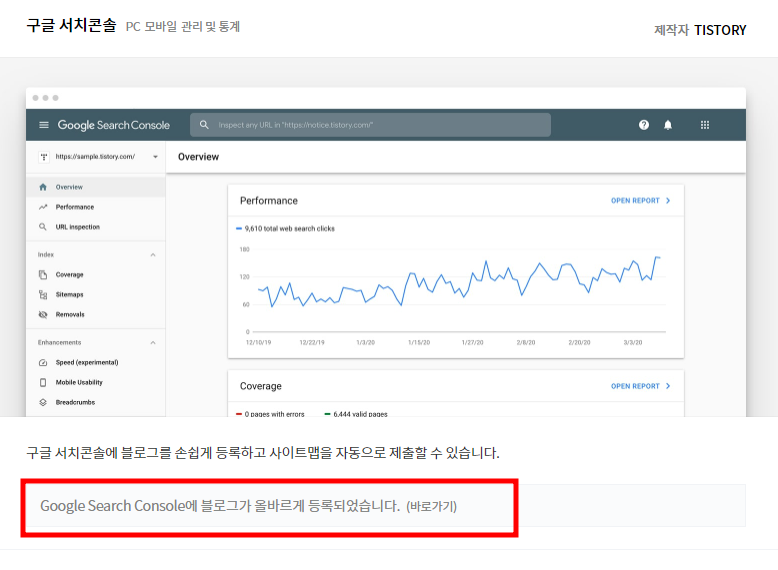Open the hamburger menu in Search Console
Screen dimensions: 778x570
click(x=44, y=125)
